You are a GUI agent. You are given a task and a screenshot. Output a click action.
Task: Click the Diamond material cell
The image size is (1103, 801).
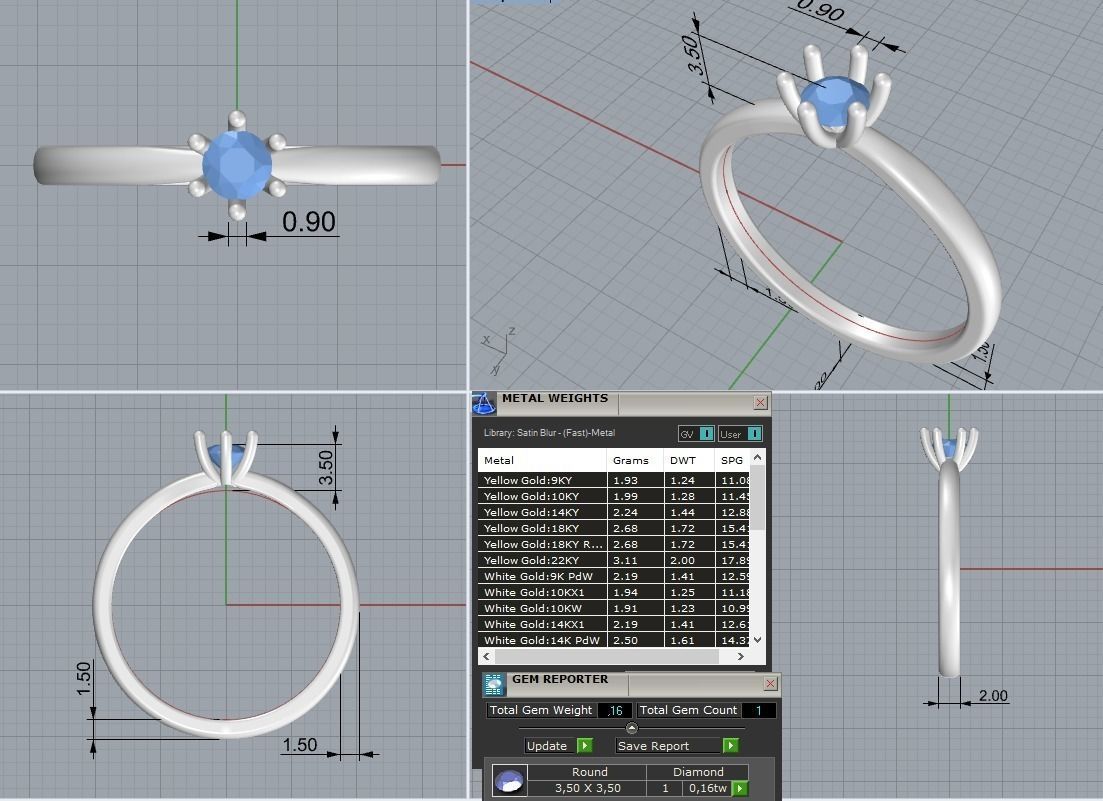698,772
